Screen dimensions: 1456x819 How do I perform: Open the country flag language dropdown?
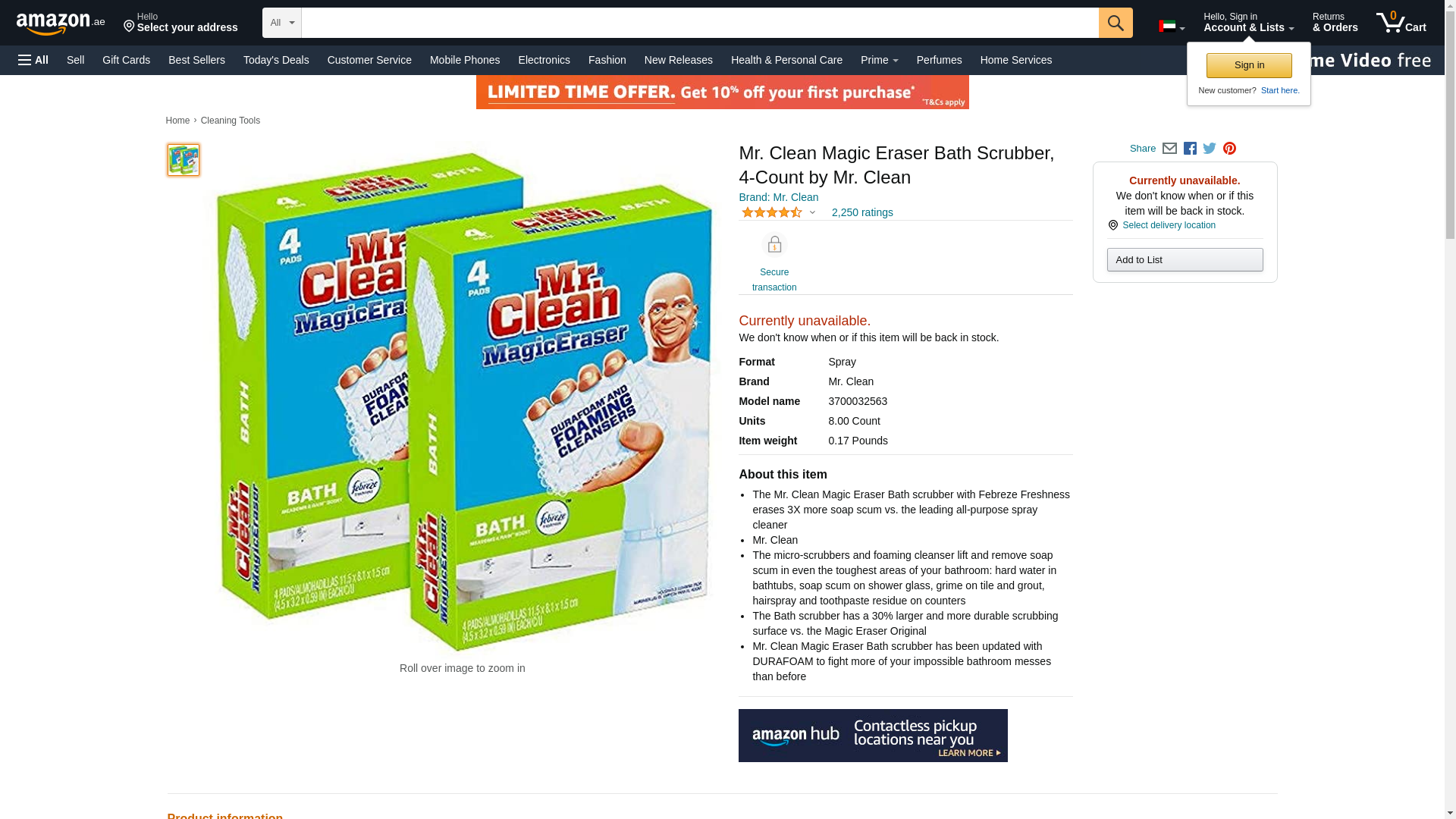click(1172, 27)
